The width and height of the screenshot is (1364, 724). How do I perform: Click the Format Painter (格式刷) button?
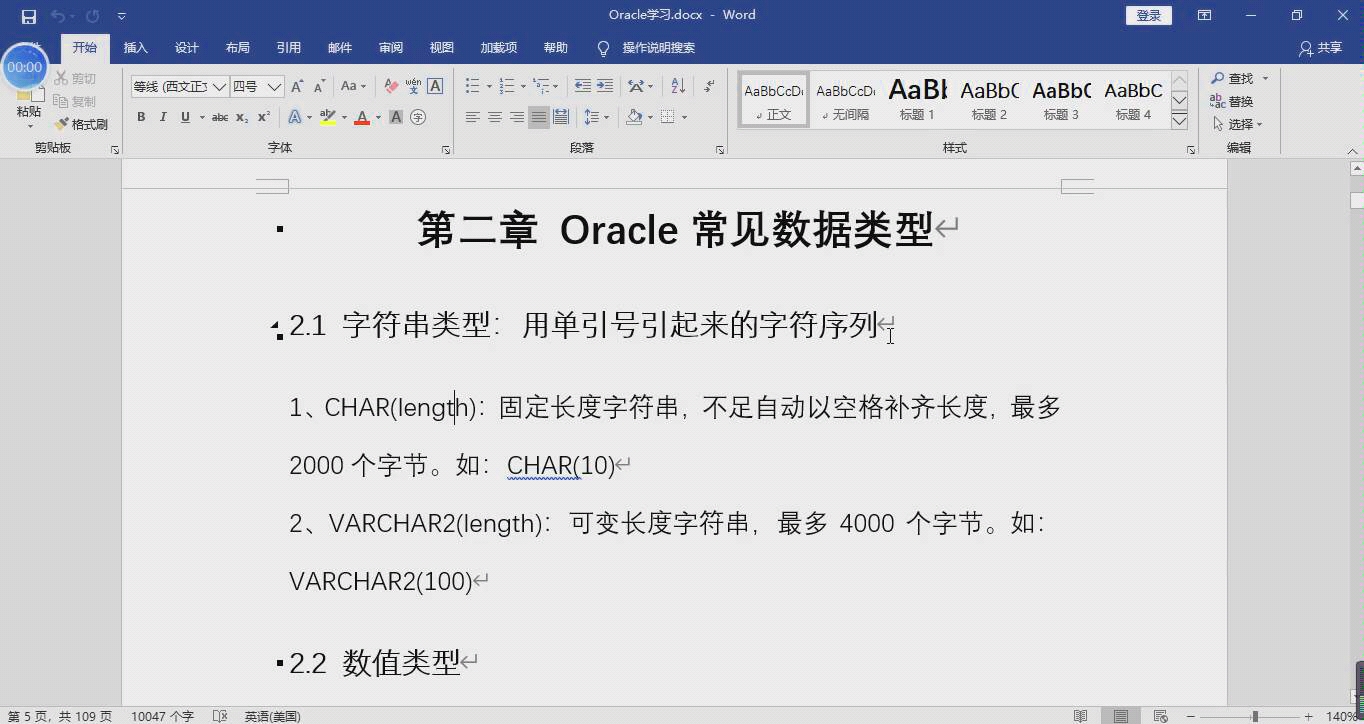(x=81, y=125)
